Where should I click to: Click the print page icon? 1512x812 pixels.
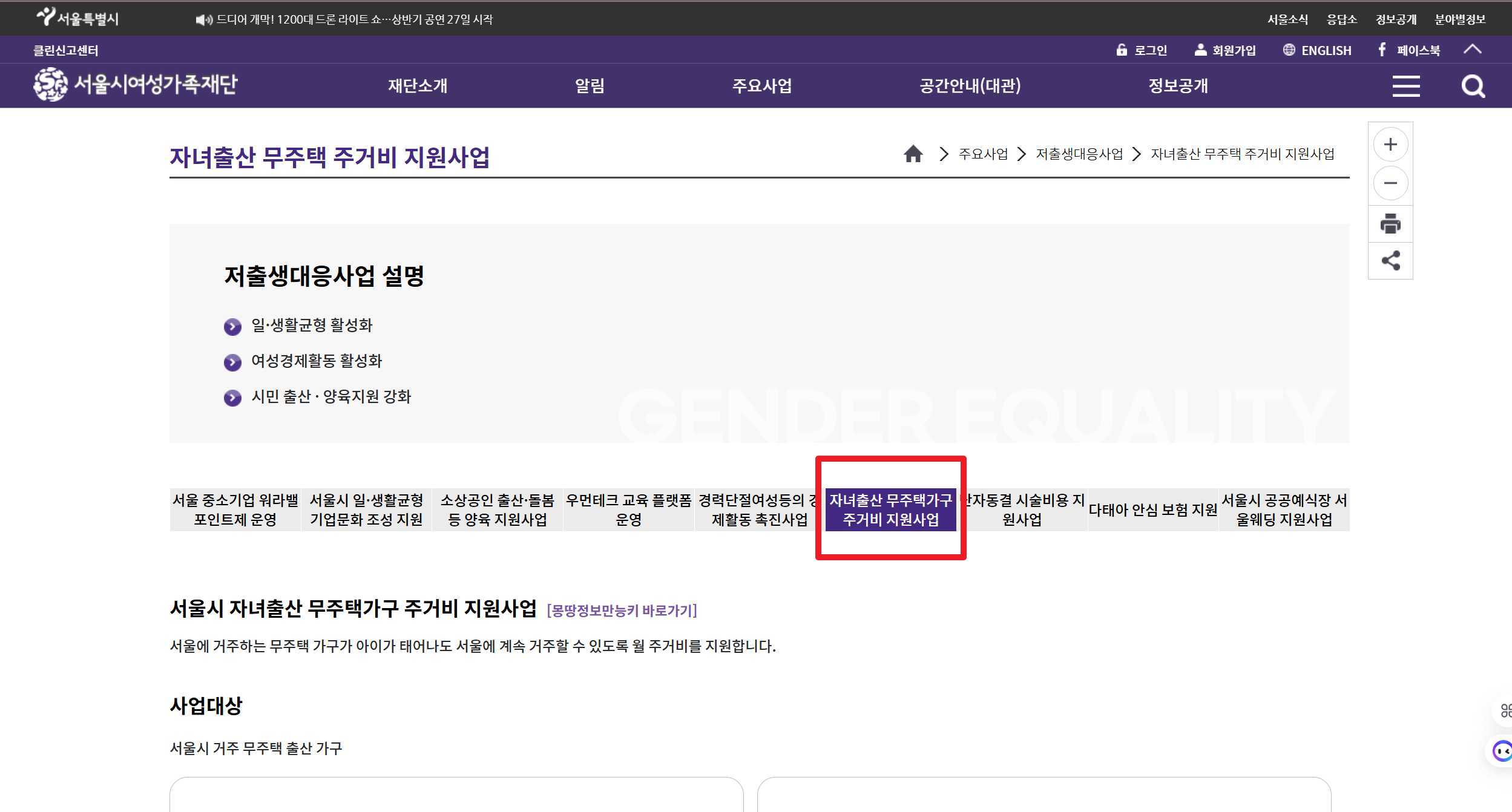[x=1390, y=223]
